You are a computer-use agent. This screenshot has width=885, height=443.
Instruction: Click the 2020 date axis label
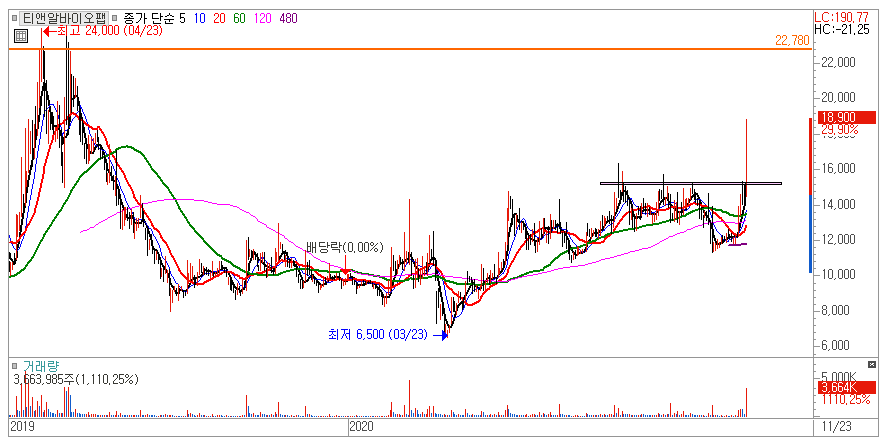[362, 426]
